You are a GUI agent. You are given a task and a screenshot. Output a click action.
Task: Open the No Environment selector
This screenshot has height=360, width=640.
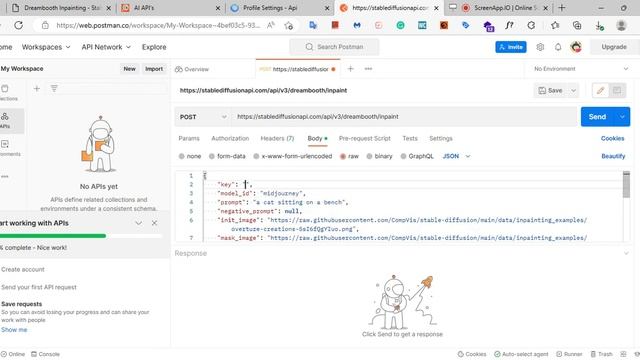581,69
